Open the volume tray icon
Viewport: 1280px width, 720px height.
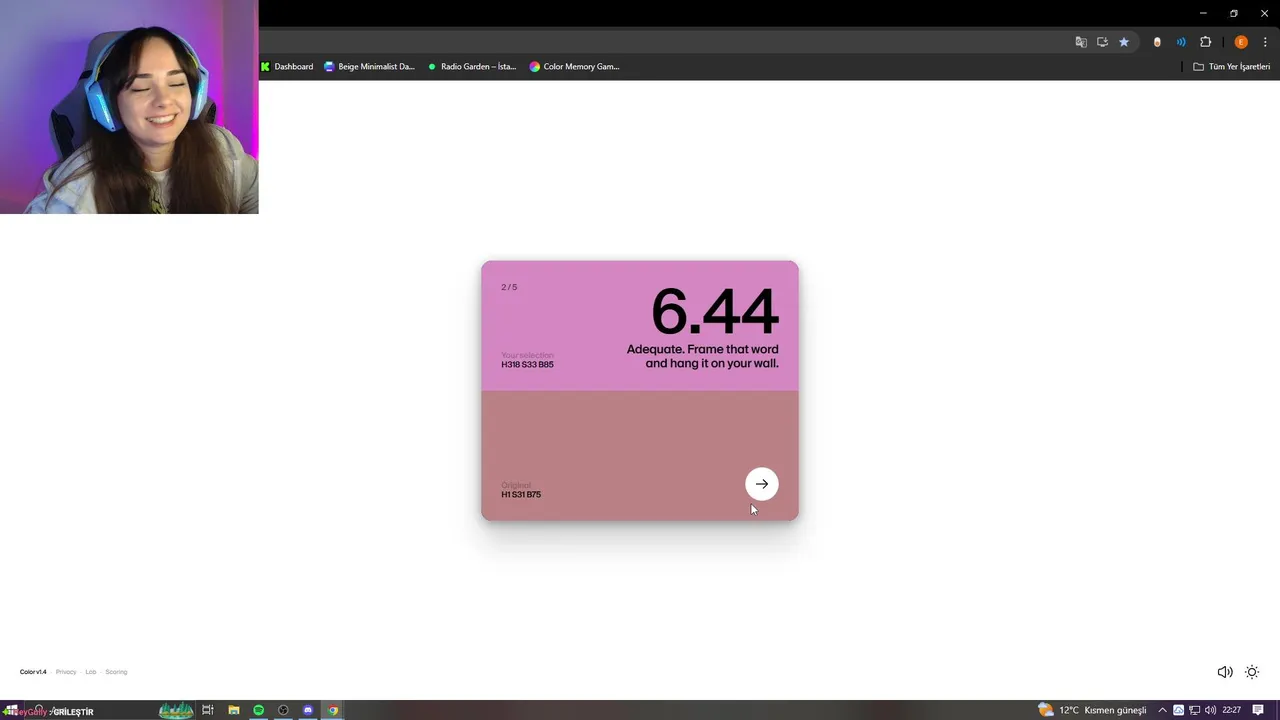point(1210,710)
